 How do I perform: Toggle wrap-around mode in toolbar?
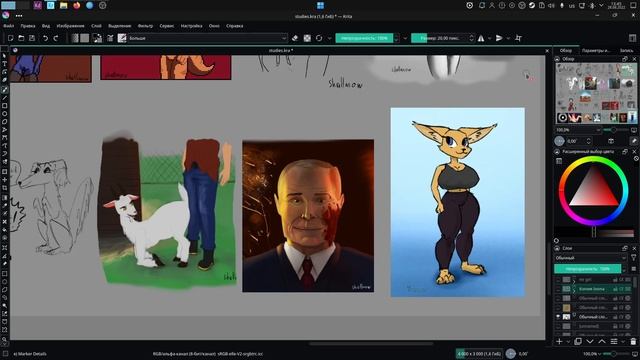(x=518, y=38)
